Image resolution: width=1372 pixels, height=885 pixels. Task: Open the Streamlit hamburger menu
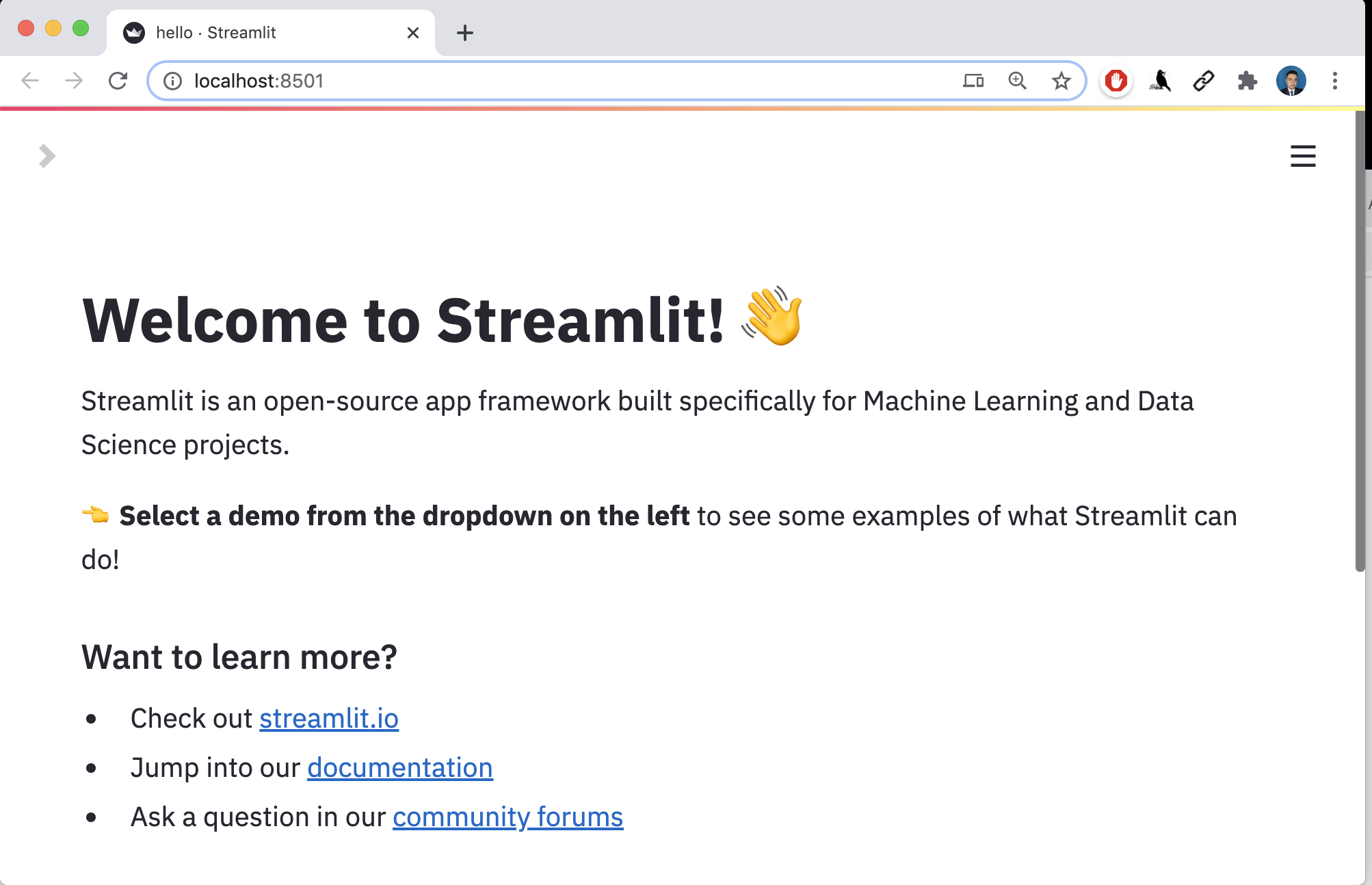[x=1303, y=156]
